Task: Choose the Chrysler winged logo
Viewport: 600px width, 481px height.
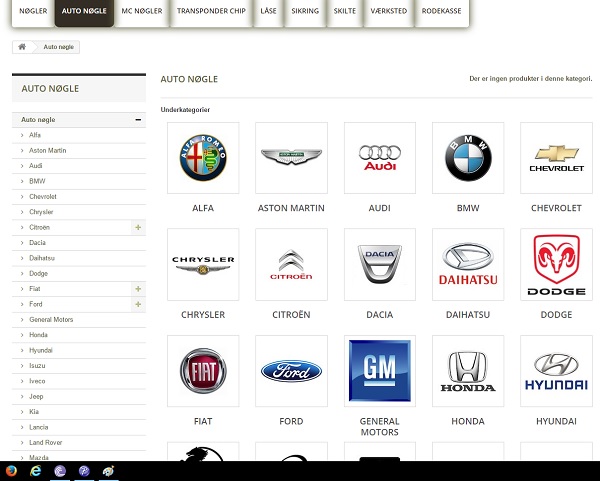Action: (x=203, y=264)
